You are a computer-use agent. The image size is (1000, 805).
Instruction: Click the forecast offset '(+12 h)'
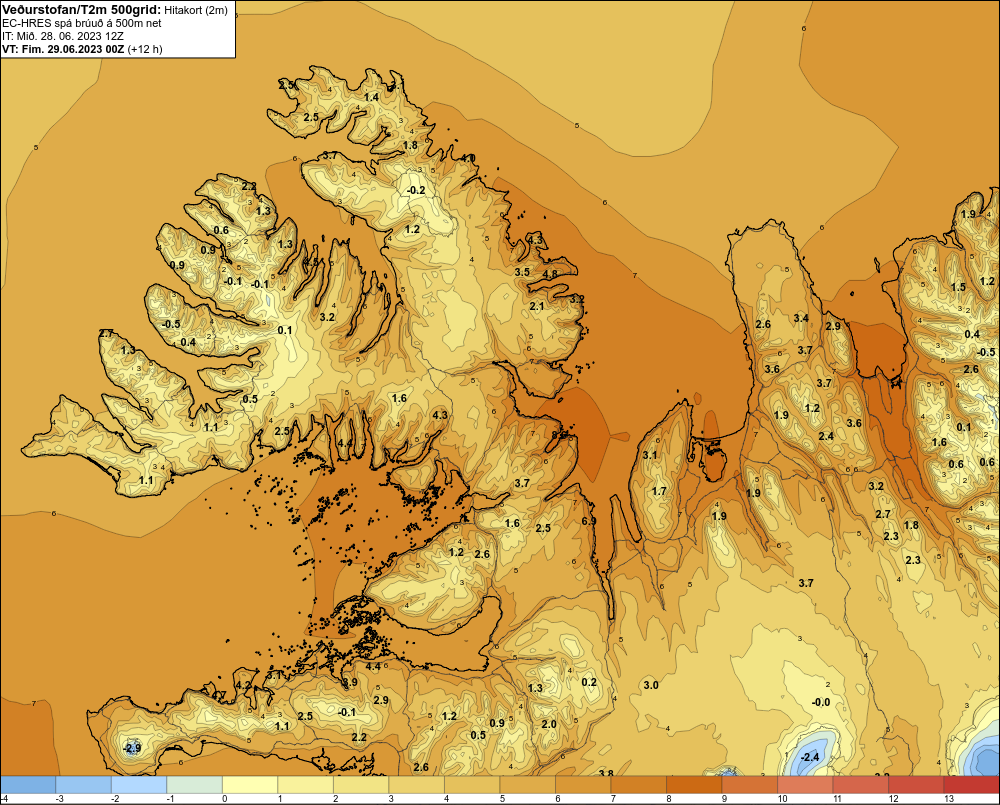point(145,49)
